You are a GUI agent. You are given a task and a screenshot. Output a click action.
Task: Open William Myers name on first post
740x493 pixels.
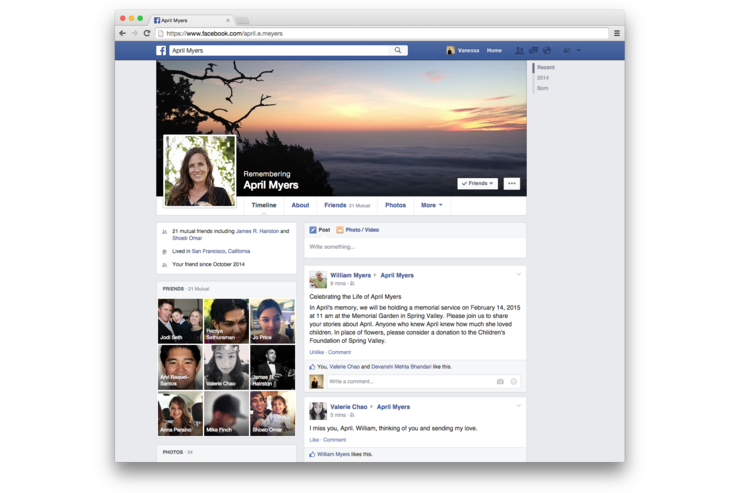coord(351,276)
